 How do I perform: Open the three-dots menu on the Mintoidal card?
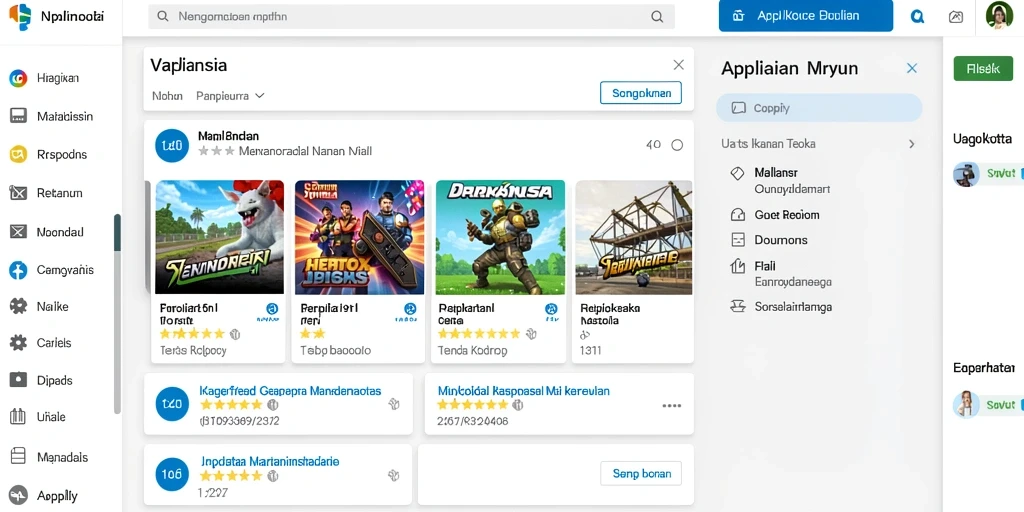(671, 406)
